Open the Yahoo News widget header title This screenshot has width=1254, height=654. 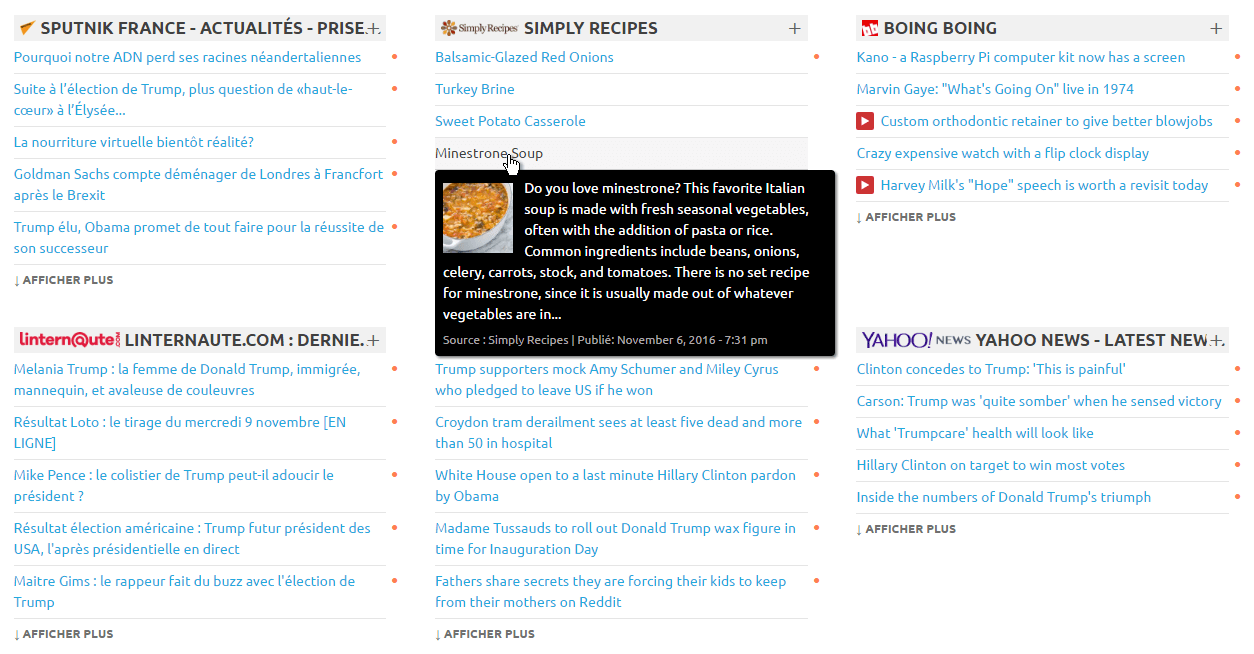click(x=1092, y=340)
